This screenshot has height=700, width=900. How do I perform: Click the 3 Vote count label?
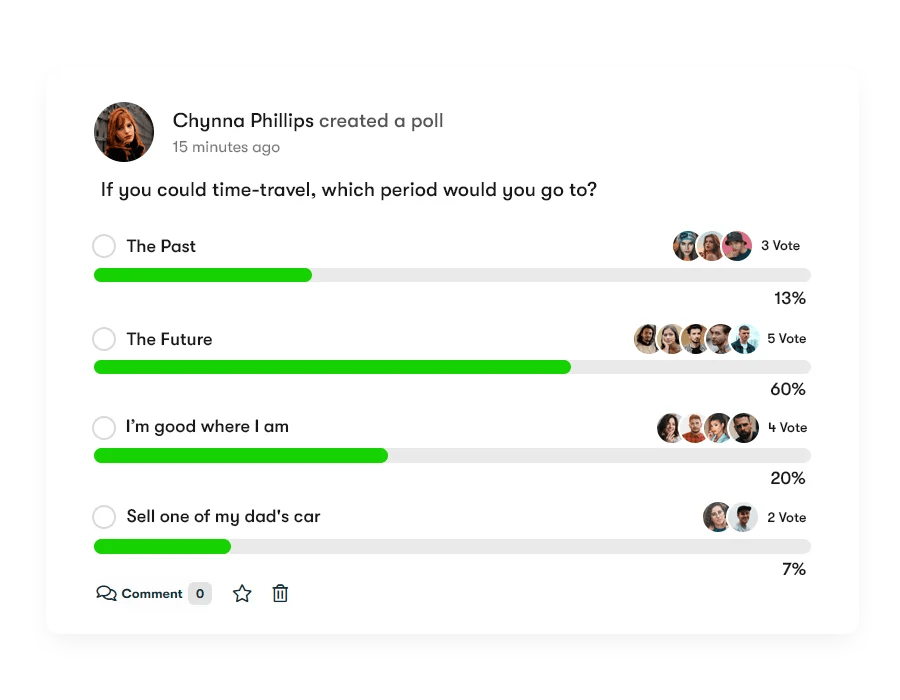780,246
